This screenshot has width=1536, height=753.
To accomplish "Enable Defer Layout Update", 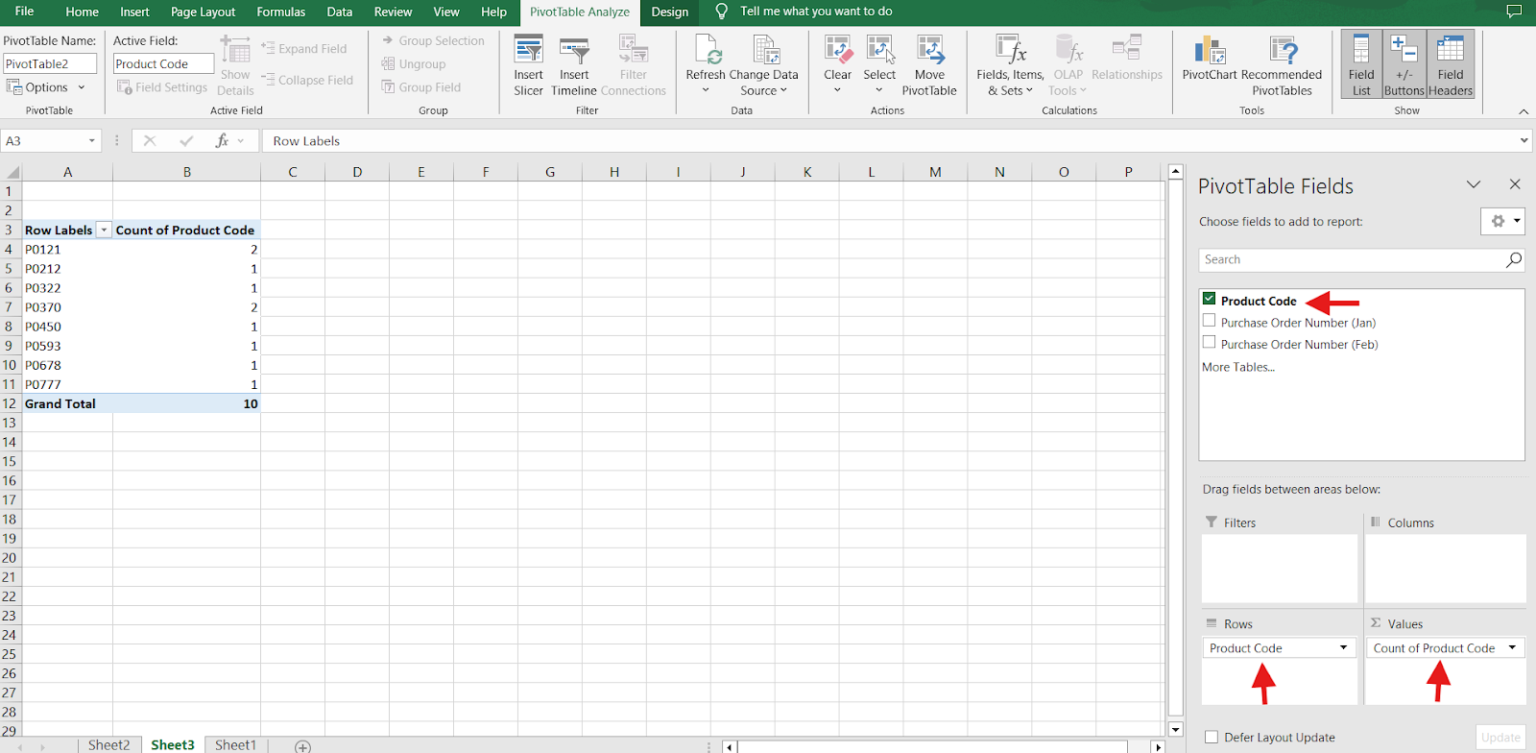I will (1211, 737).
